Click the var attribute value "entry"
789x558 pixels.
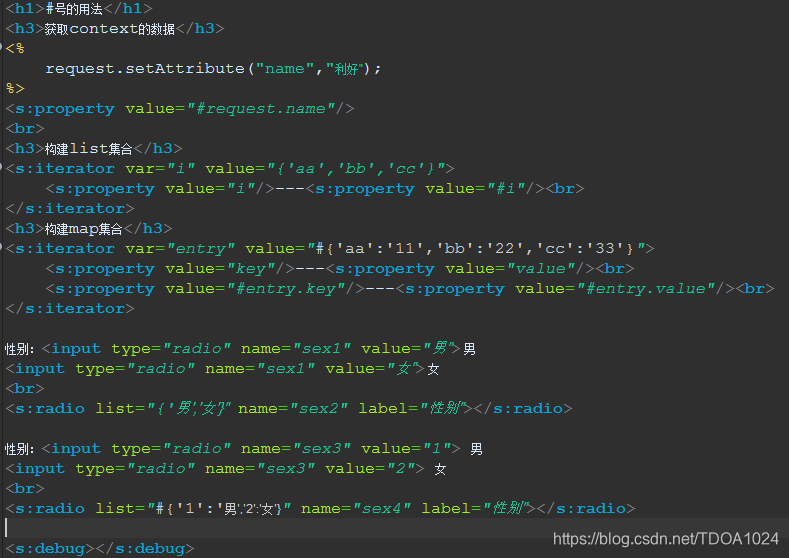201,249
